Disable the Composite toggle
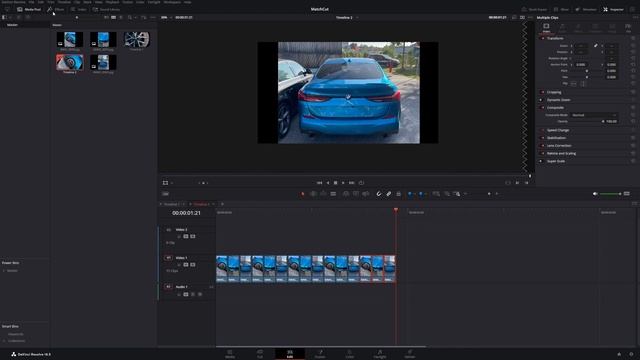The width and height of the screenshot is (640, 360). 542,108
